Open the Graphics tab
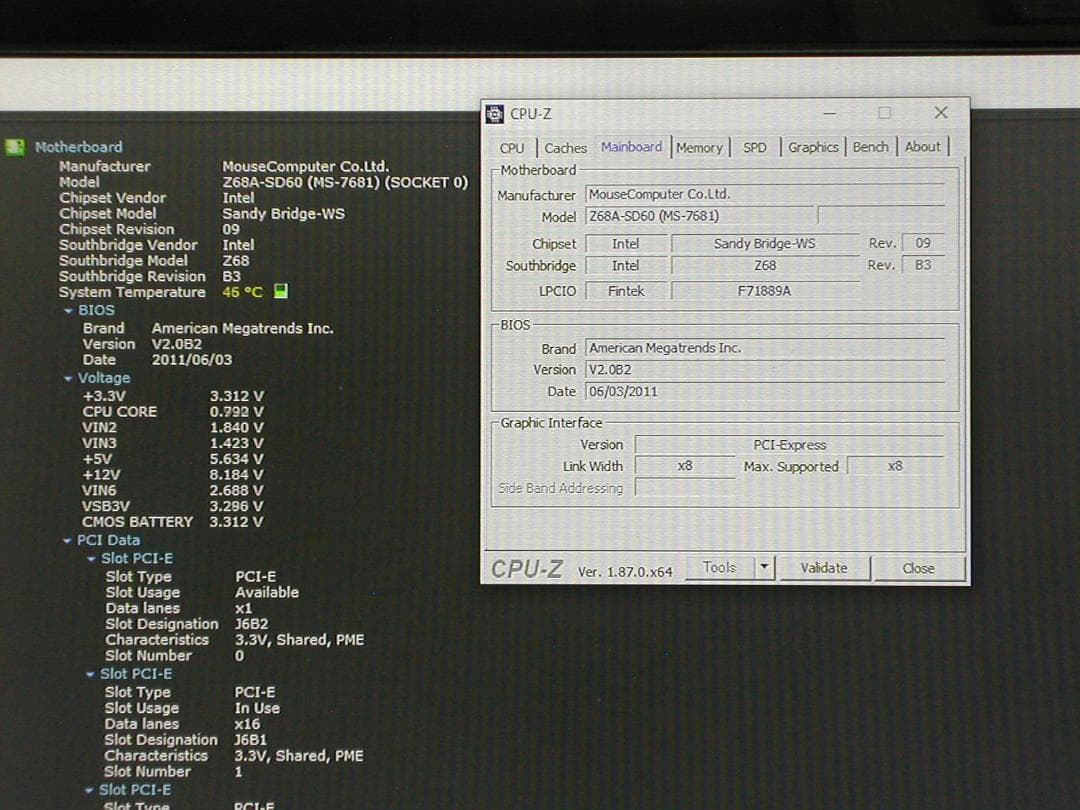Screen dimensions: 1080x810 pyautogui.click(x=813, y=147)
